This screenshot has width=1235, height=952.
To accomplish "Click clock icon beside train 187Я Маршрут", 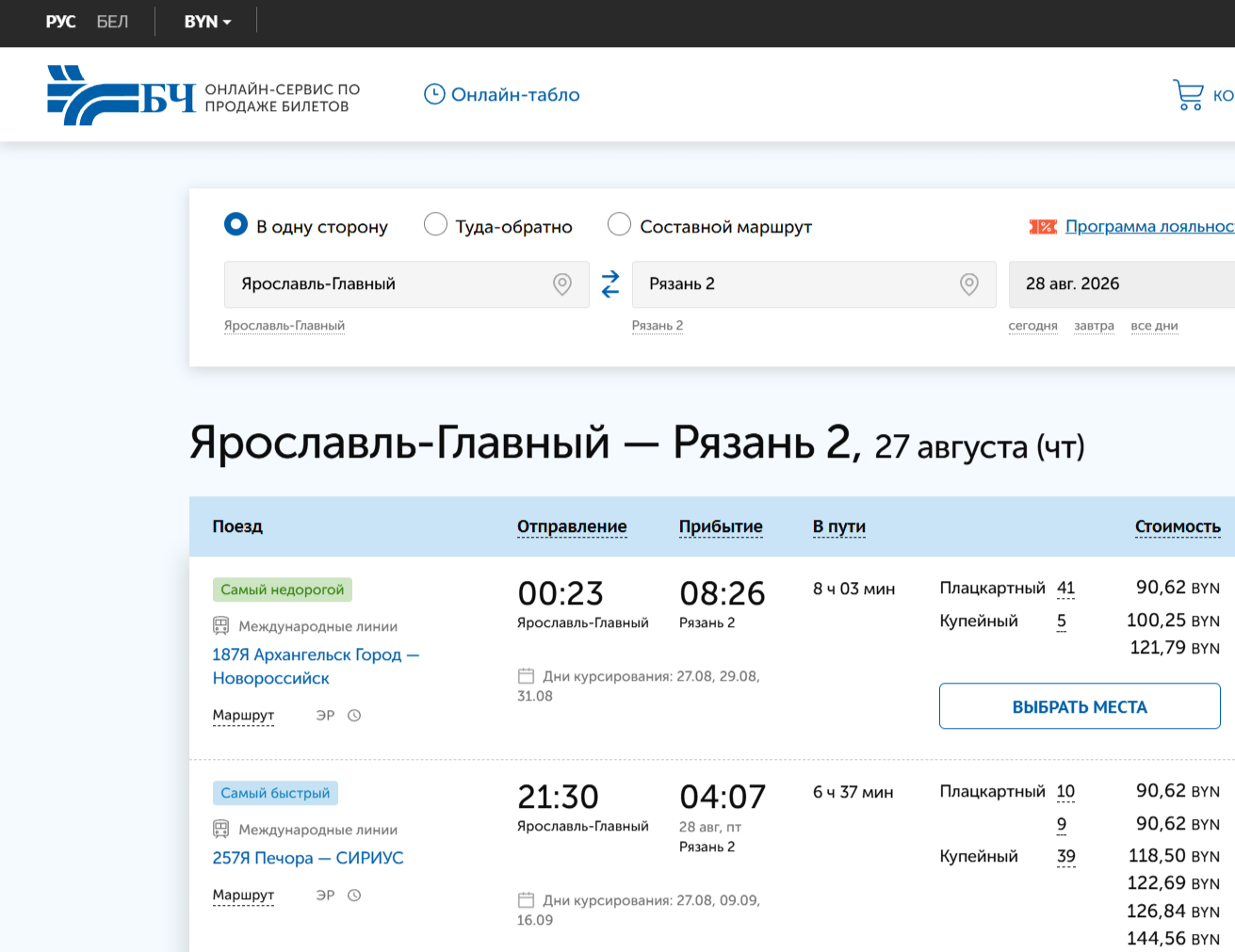I will click(x=354, y=716).
